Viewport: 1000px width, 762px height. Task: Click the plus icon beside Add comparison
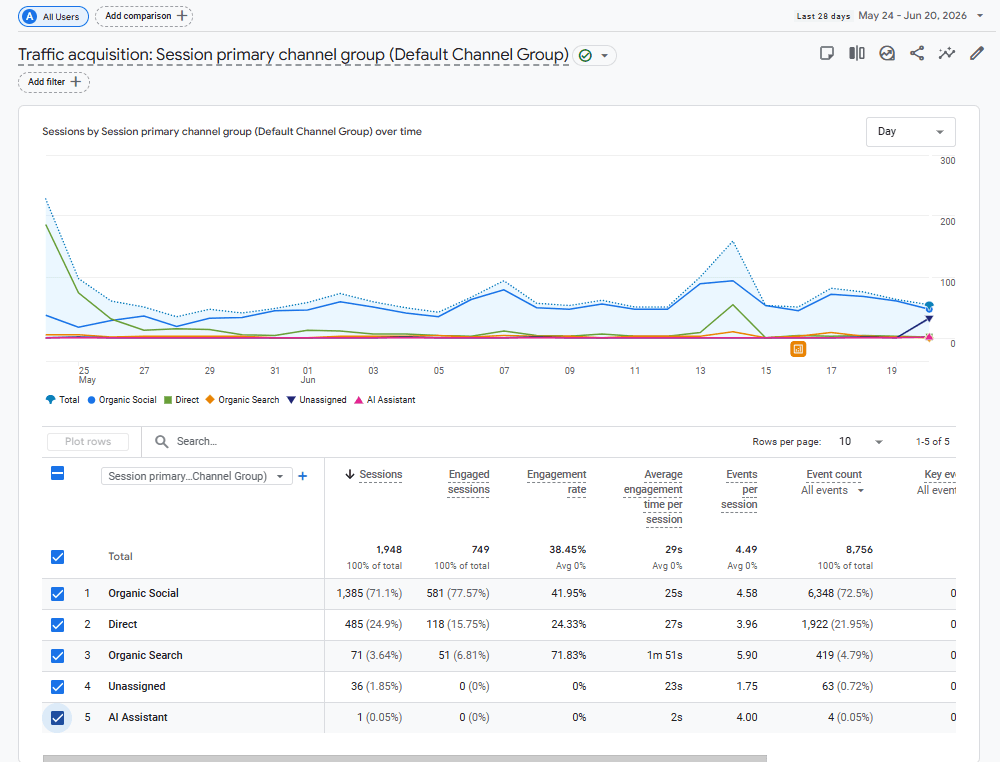(182, 16)
